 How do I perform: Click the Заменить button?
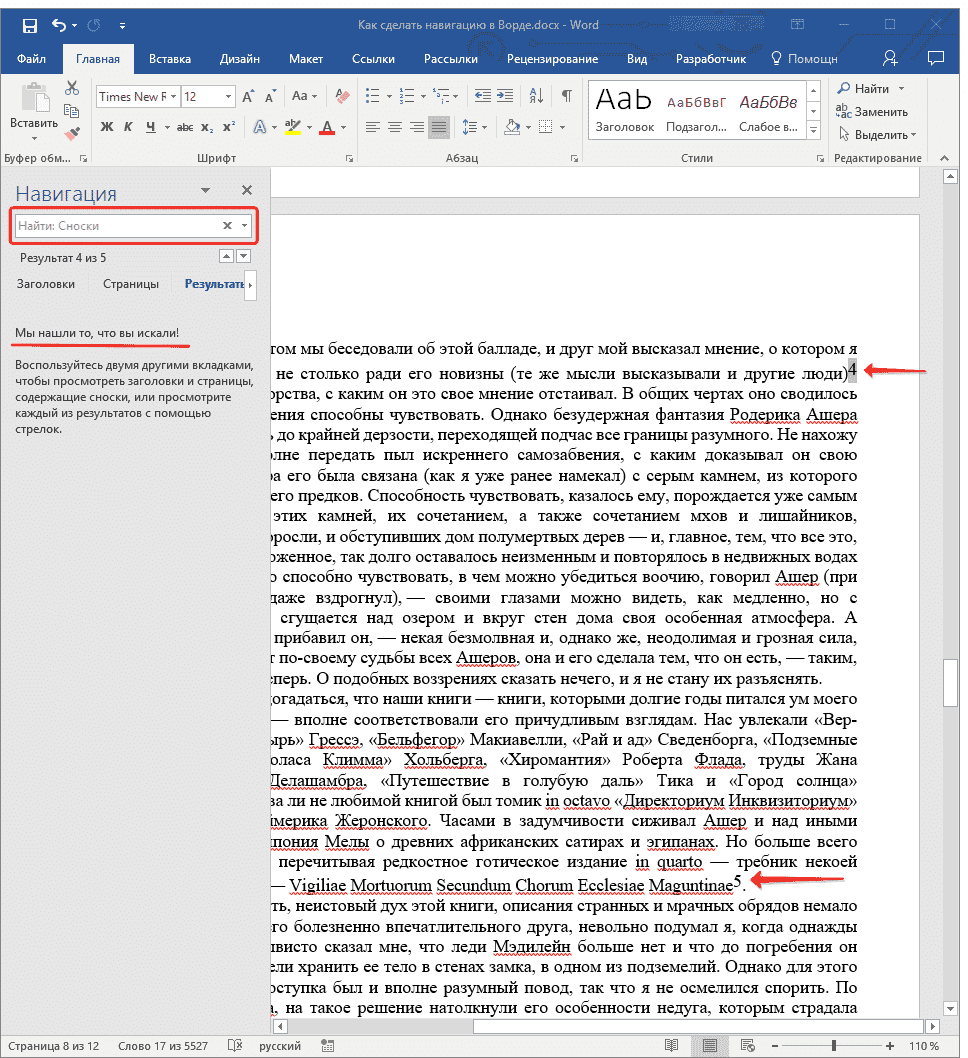tap(873, 112)
